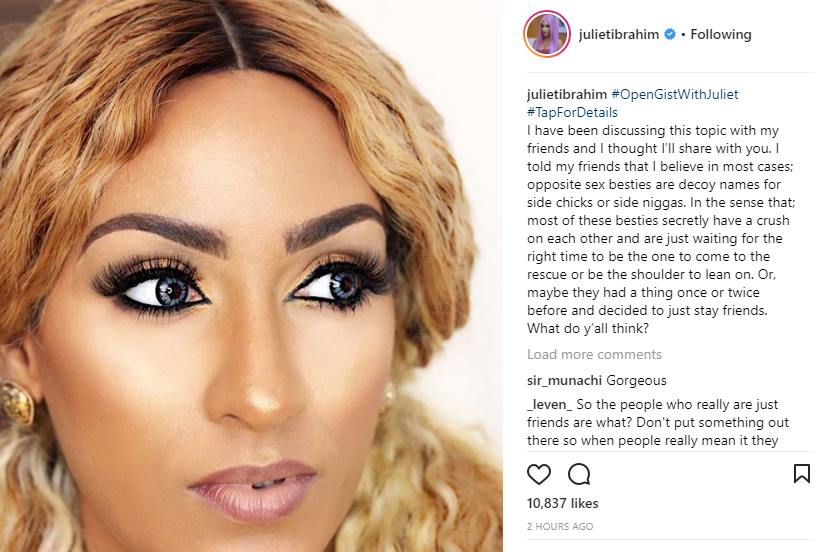Open comments with the speech bubble icon

click(x=579, y=474)
